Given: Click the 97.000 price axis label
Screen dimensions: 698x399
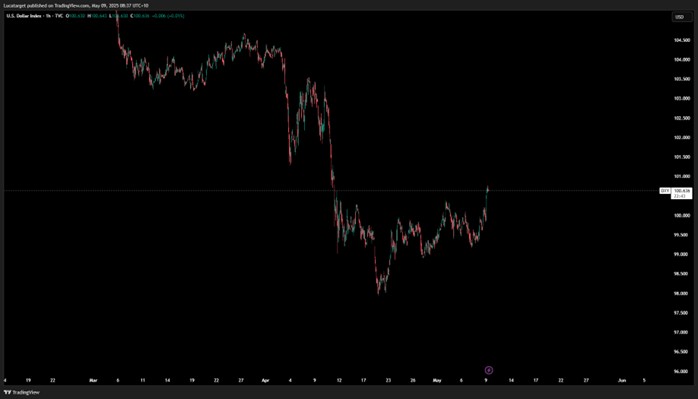Looking at the screenshot, I should (681, 332).
